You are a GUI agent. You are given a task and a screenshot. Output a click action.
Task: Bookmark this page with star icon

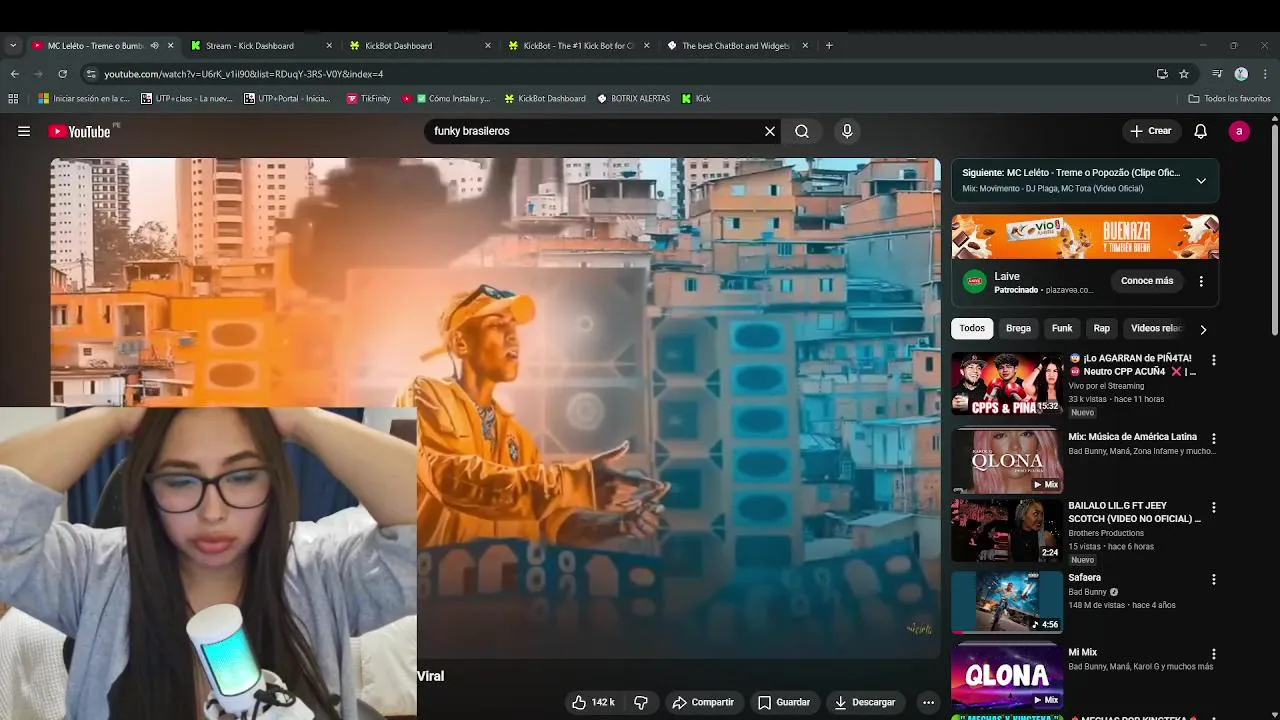pyautogui.click(x=1184, y=74)
